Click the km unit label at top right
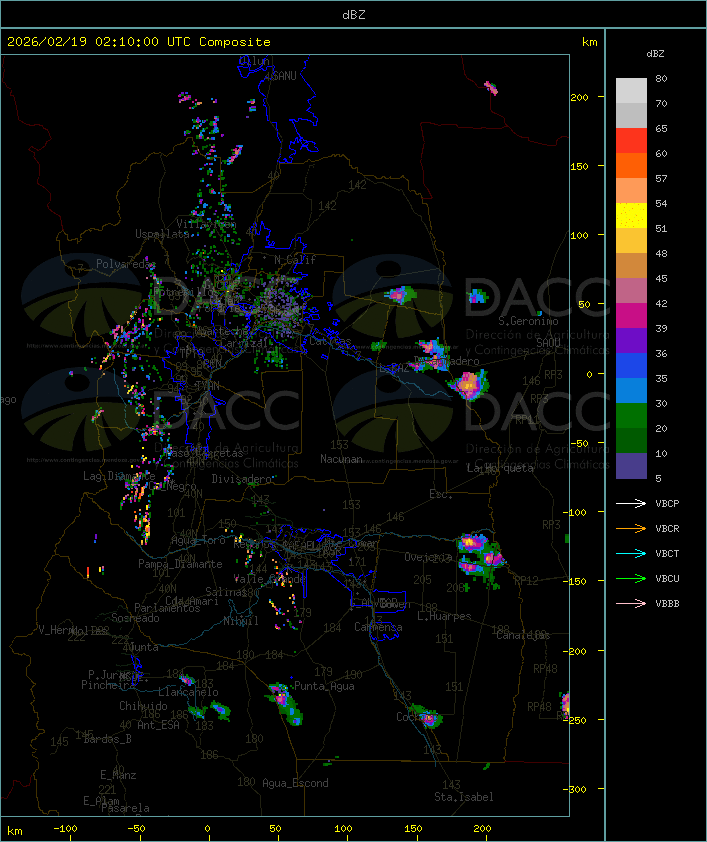 click(x=589, y=42)
